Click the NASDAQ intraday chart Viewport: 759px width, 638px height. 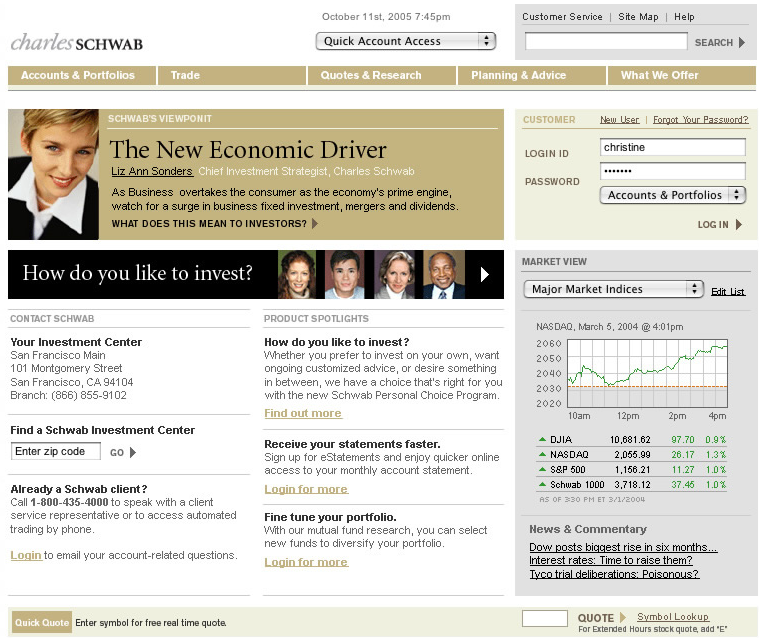click(x=647, y=373)
